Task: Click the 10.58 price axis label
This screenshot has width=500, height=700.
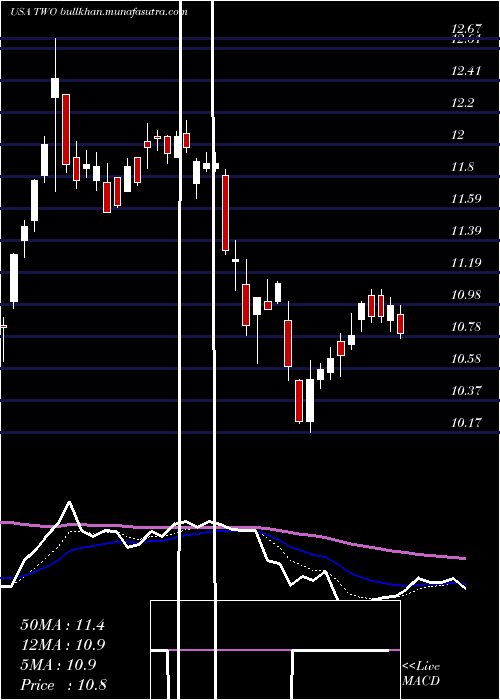Action: (x=467, y=359)
